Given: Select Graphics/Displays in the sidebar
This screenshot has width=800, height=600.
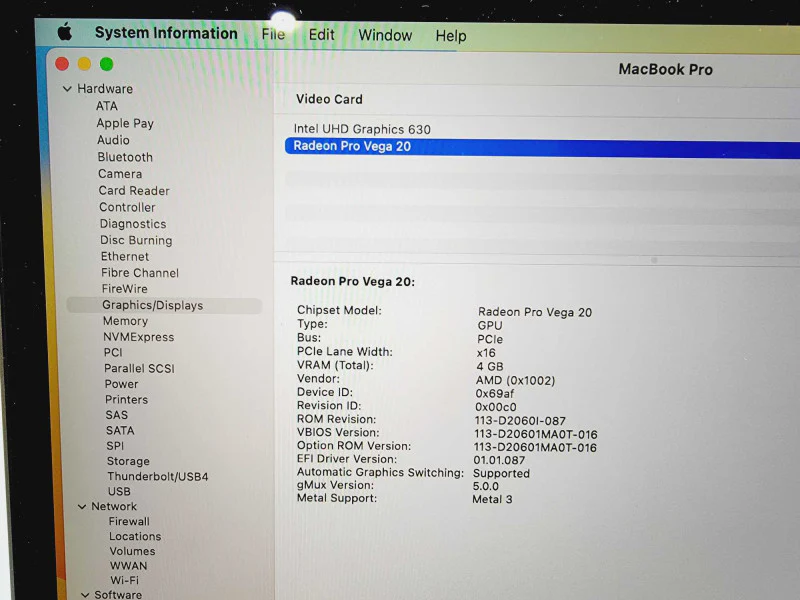Looking at the screenshot, I should pyautogui.click(x=164, y=305).
